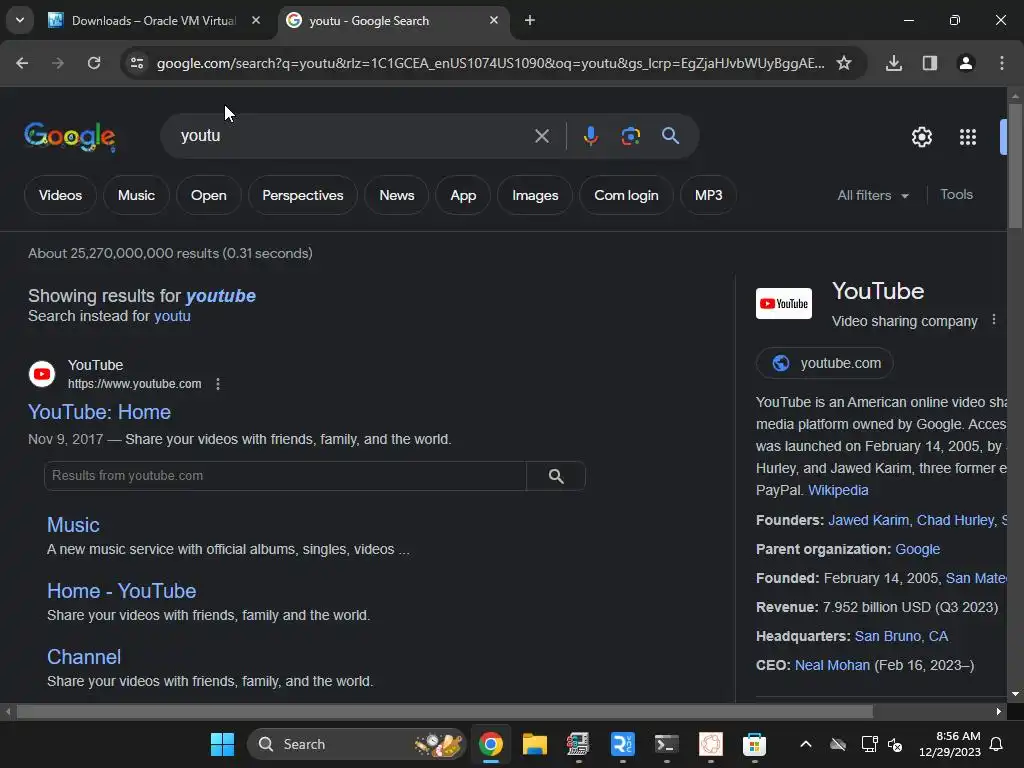Open the Home - YouTube sitelink

(121, 591)
